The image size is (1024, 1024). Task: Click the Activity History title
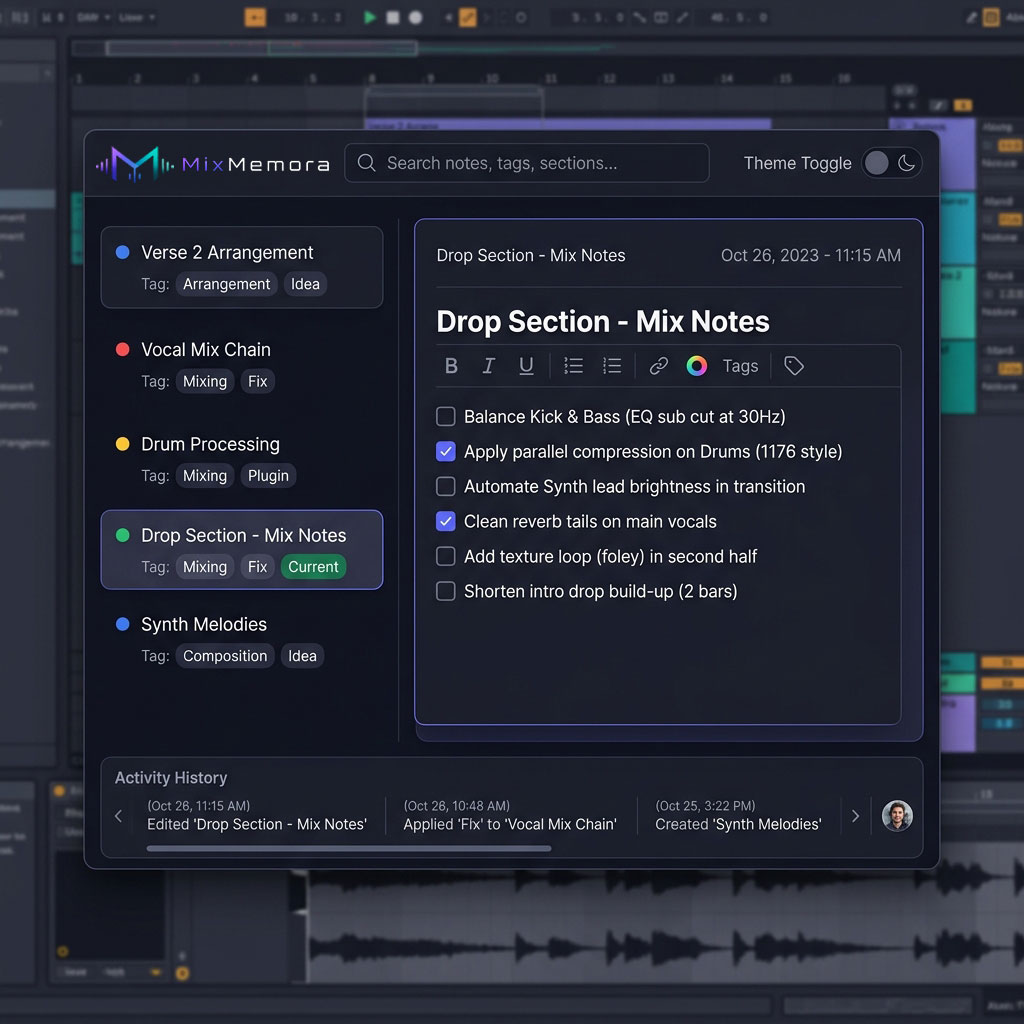coord(170,778)
